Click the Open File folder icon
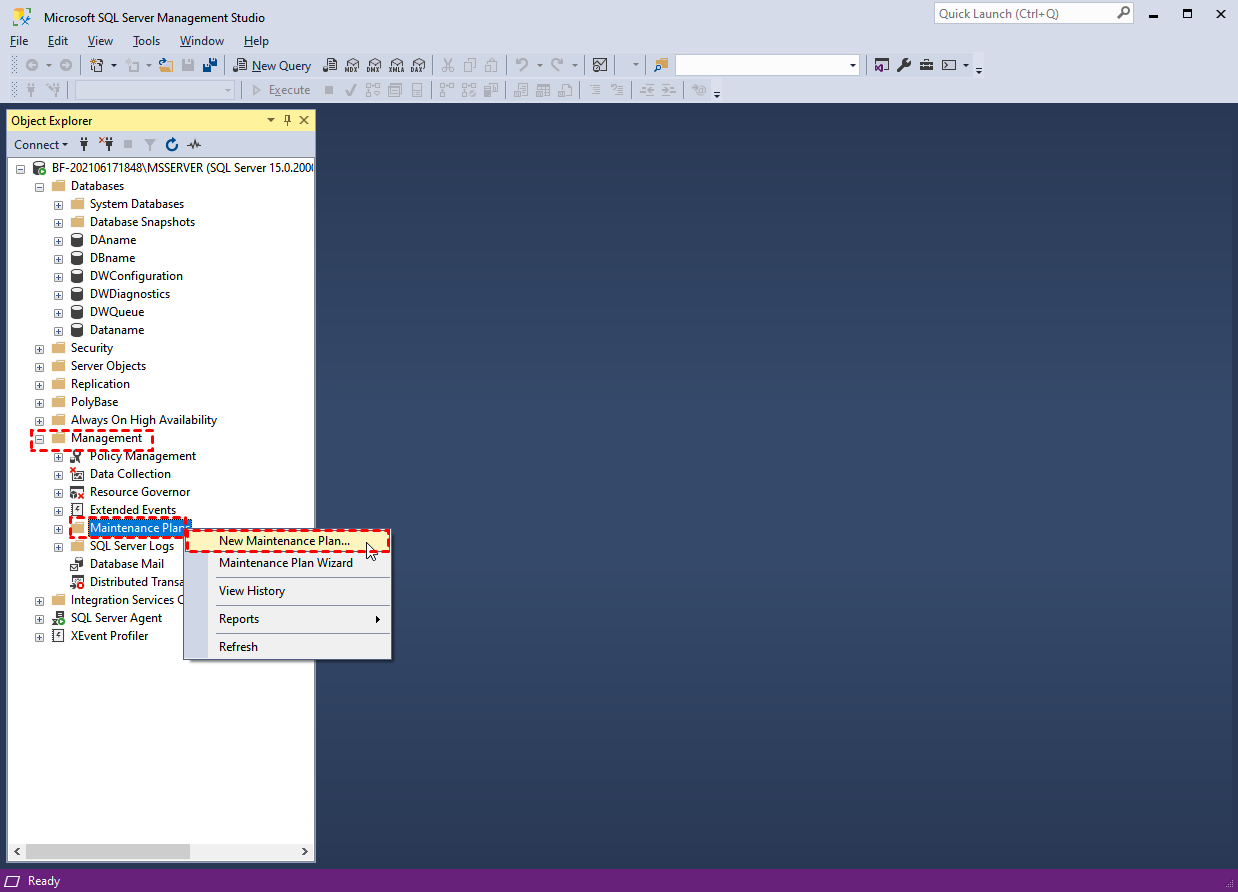Viewport: 1238px width, 892px height. pos(166,65)
